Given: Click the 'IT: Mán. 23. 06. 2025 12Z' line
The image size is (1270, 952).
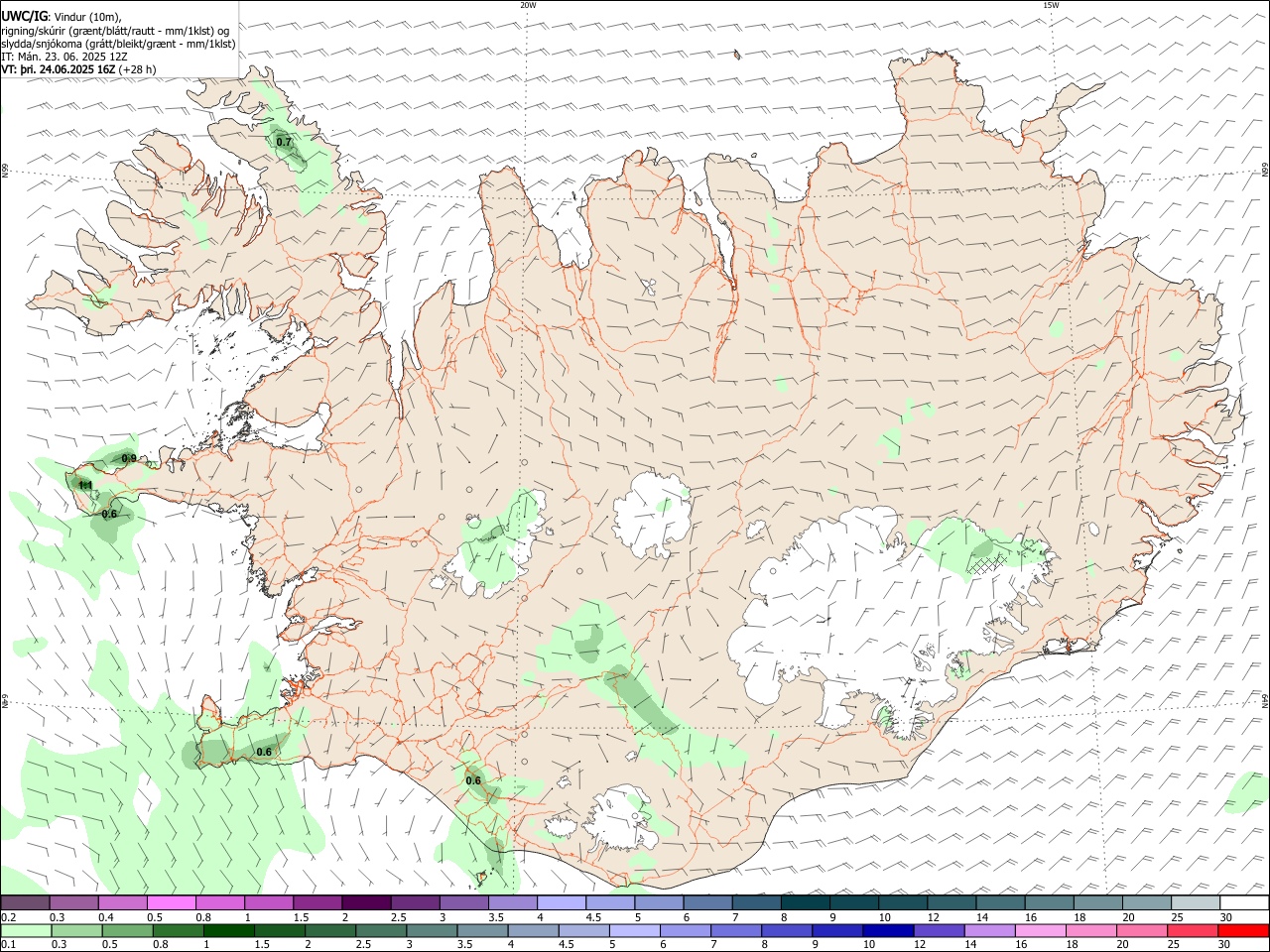Looking at the screenshot, I should [63, 57].
